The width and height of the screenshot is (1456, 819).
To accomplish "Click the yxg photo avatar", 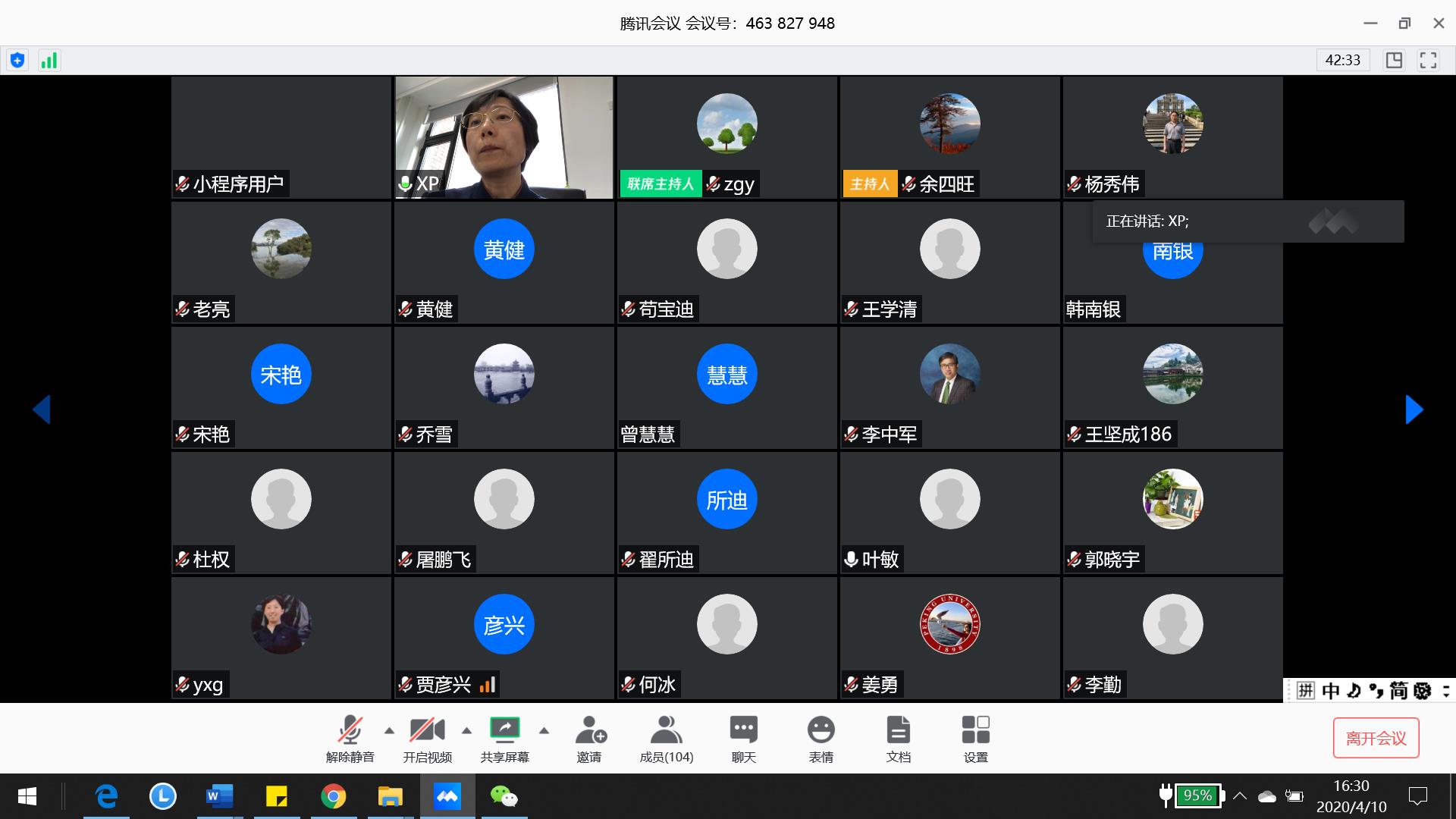I will 281,624.
